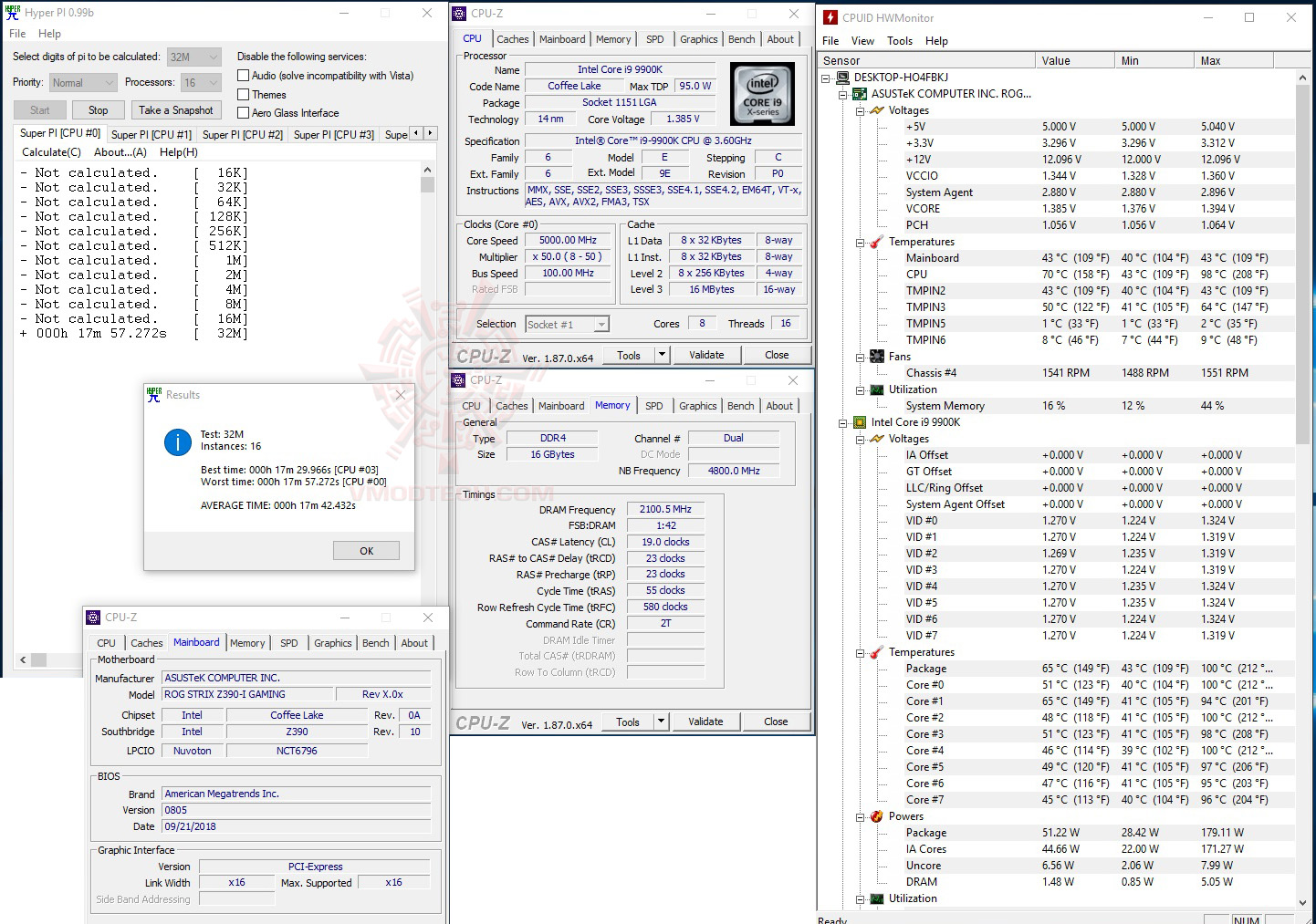
Task: Click the up arrow of Hyper PI's output scrollbar
Action: 427,170
